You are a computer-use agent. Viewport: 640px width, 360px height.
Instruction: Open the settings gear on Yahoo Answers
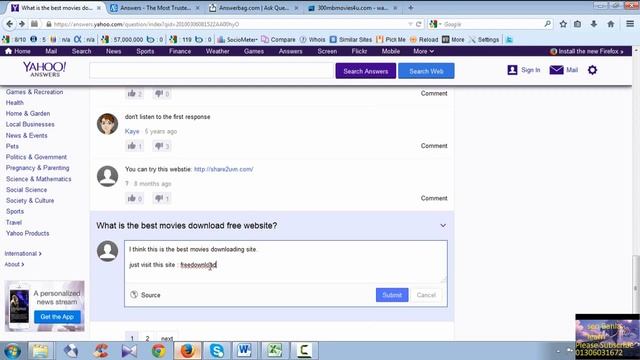click(x=592, y=70)
